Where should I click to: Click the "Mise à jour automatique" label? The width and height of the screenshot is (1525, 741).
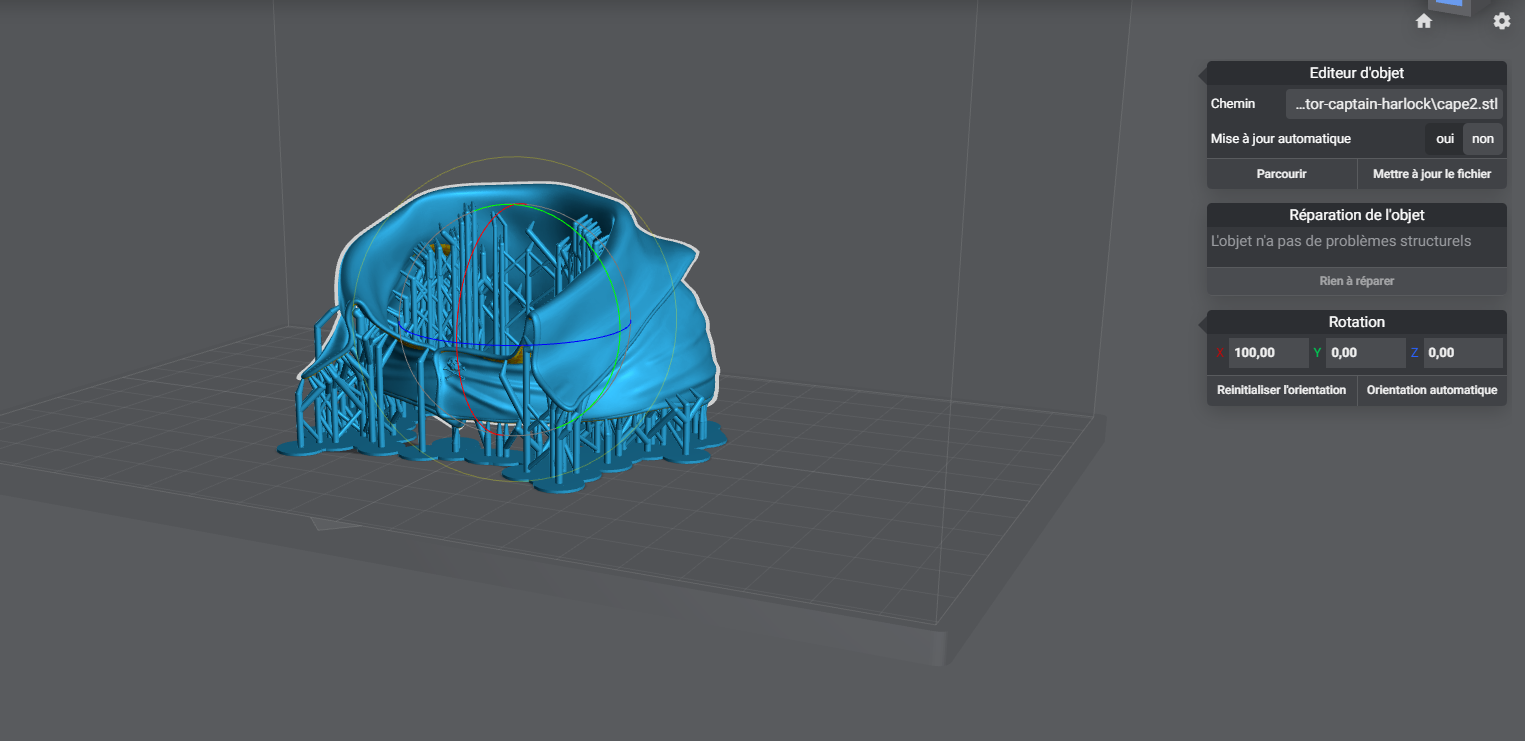(1281, 139)
